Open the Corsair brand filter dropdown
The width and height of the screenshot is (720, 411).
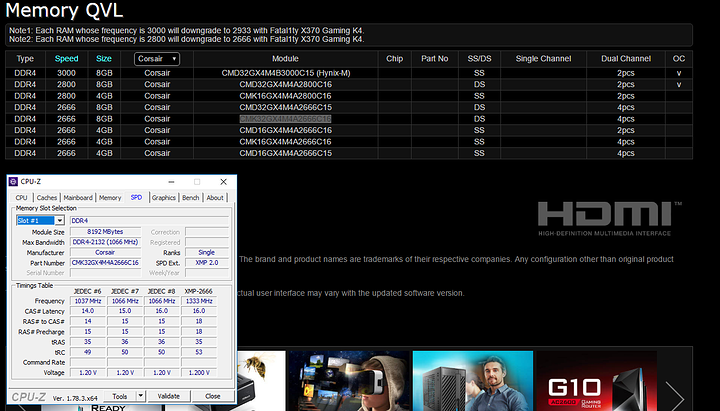[x=157, y=59]
